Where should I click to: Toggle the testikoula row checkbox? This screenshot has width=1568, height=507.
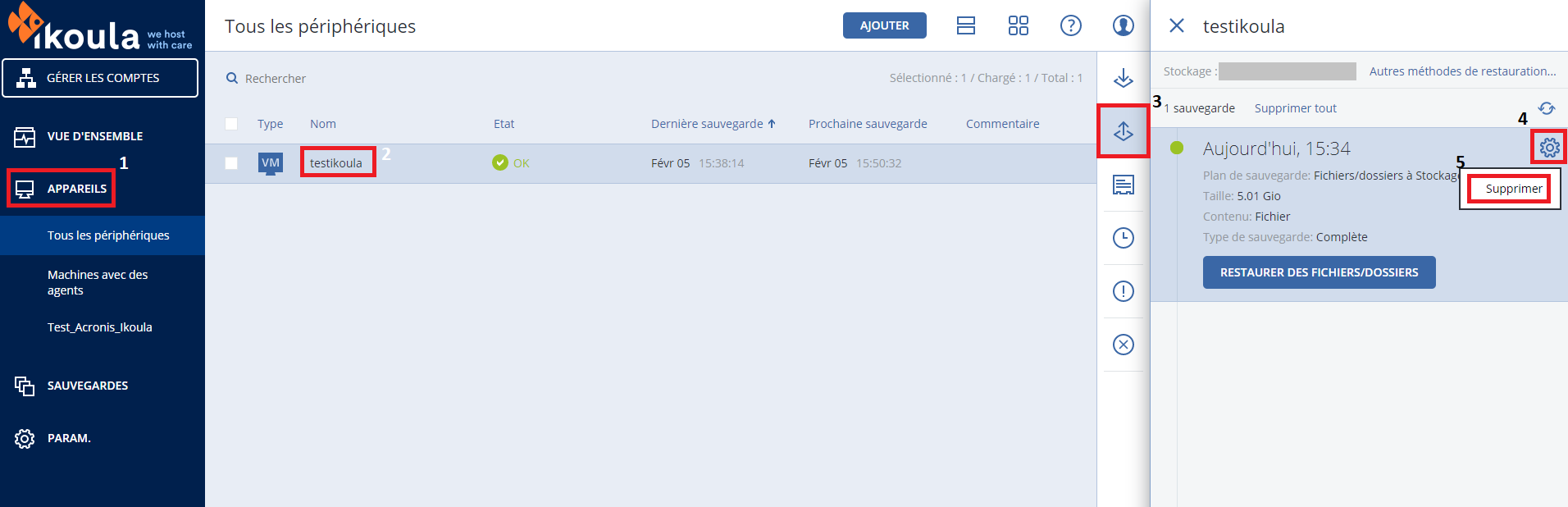click(x=231, y=163)
